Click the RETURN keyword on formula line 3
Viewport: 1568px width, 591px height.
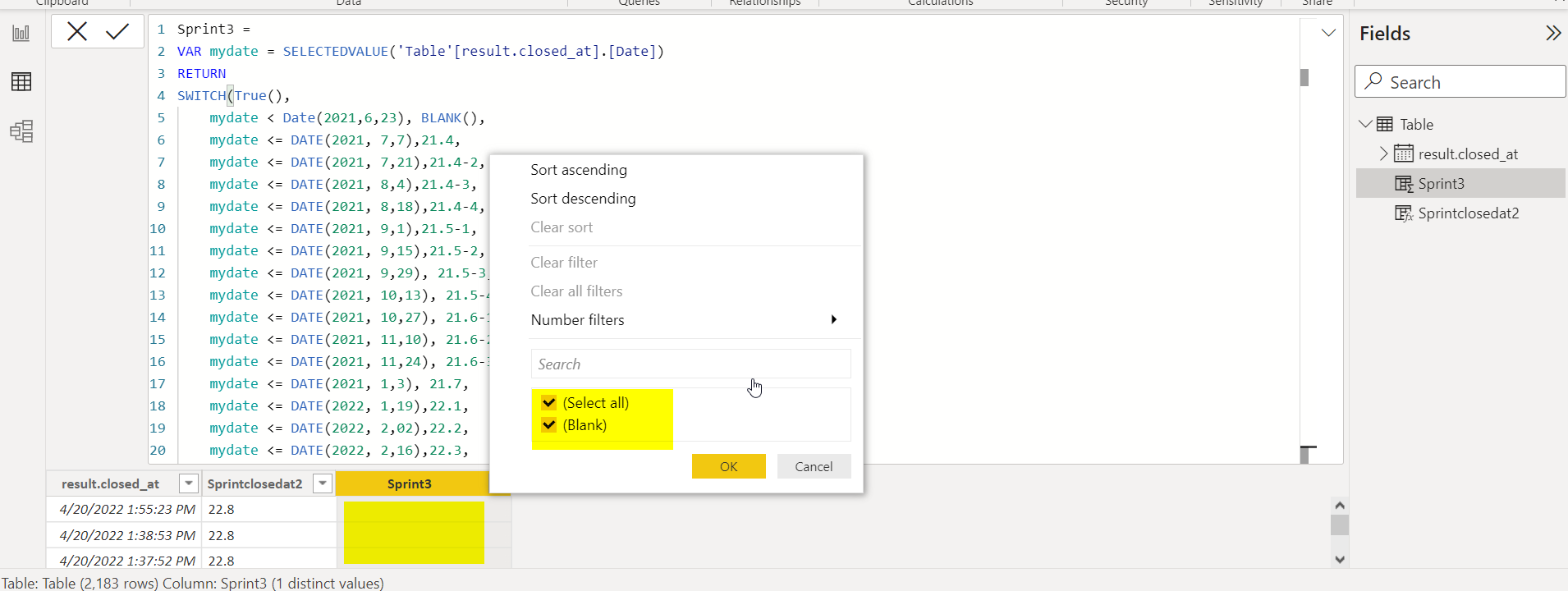201,74
